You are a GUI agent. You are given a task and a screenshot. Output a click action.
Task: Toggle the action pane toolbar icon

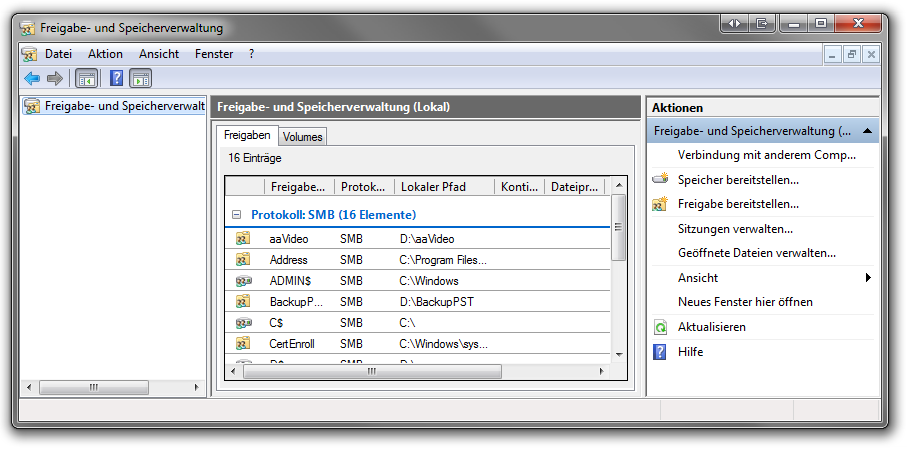click(141, 78)
